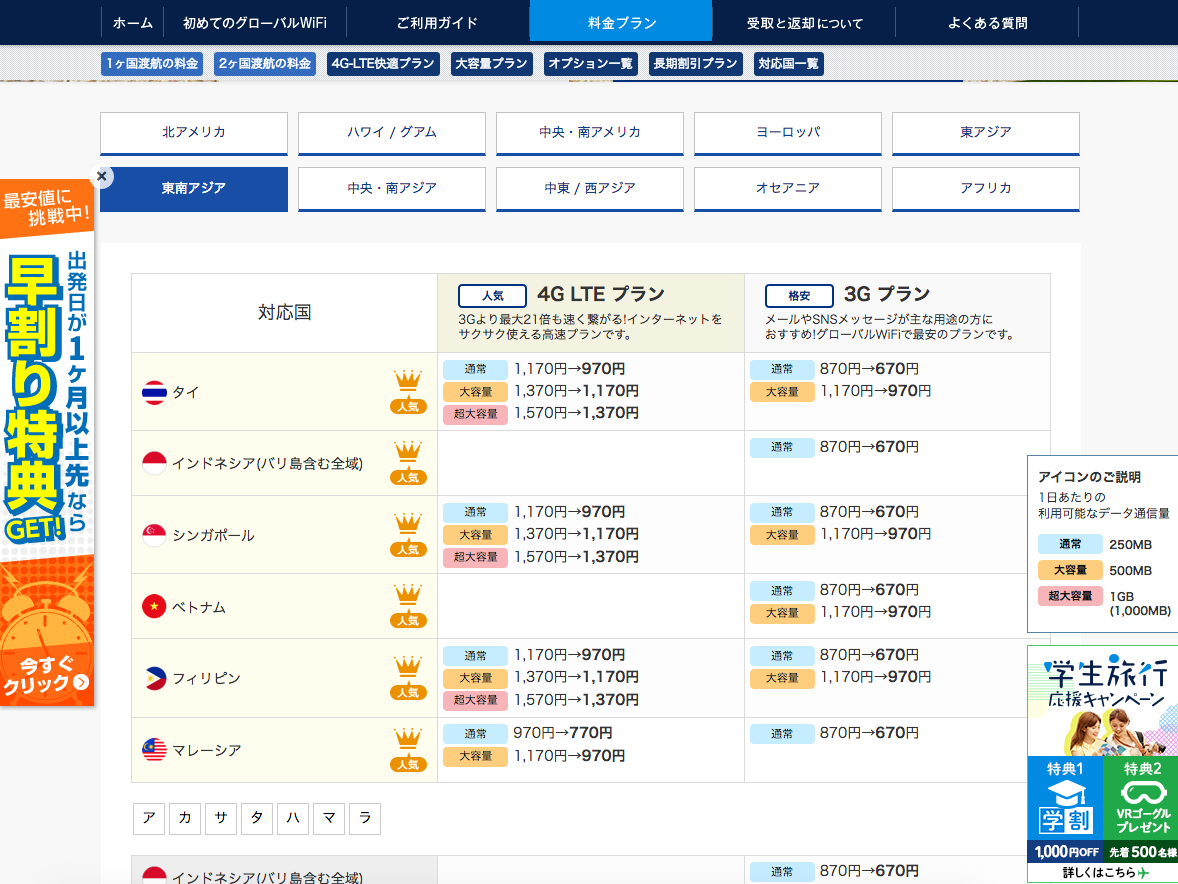Image resolution: width=1178 pixels, height=884 pixels.
Task: Jump to countries starting with カ
Action: pos(184,818)
